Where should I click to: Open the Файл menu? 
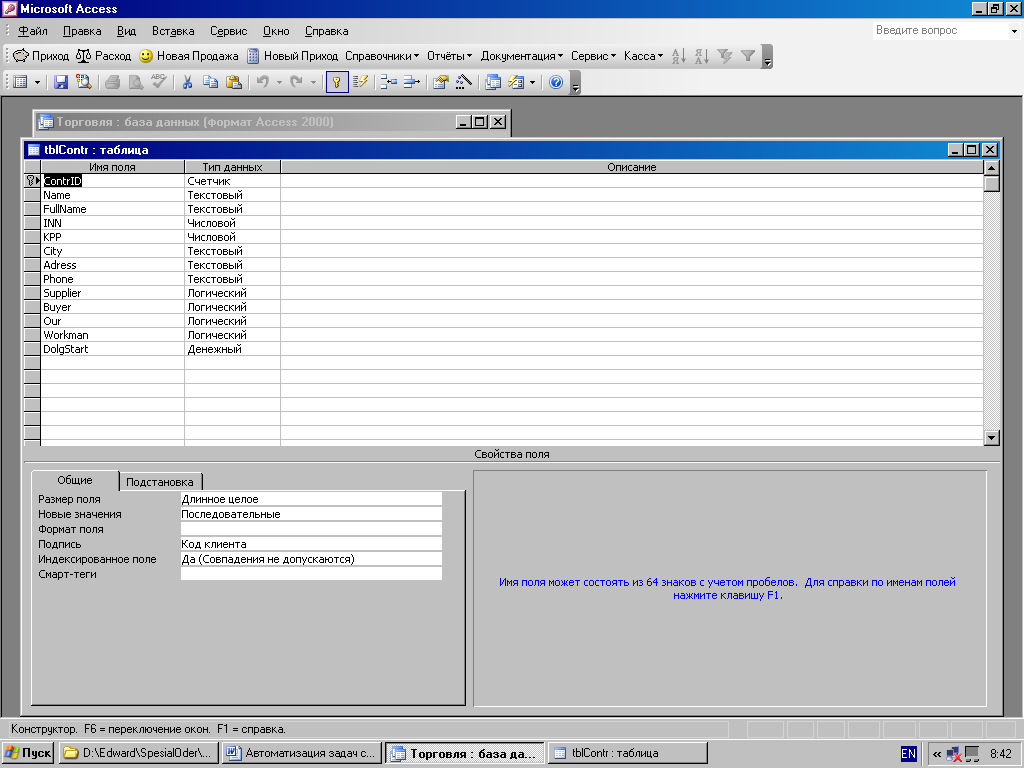coord(33,31)
